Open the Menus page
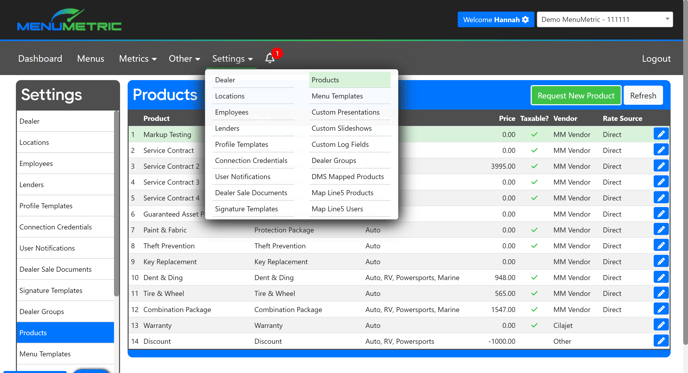This screenshot has width=688, height=373. [x=90, y=58]
